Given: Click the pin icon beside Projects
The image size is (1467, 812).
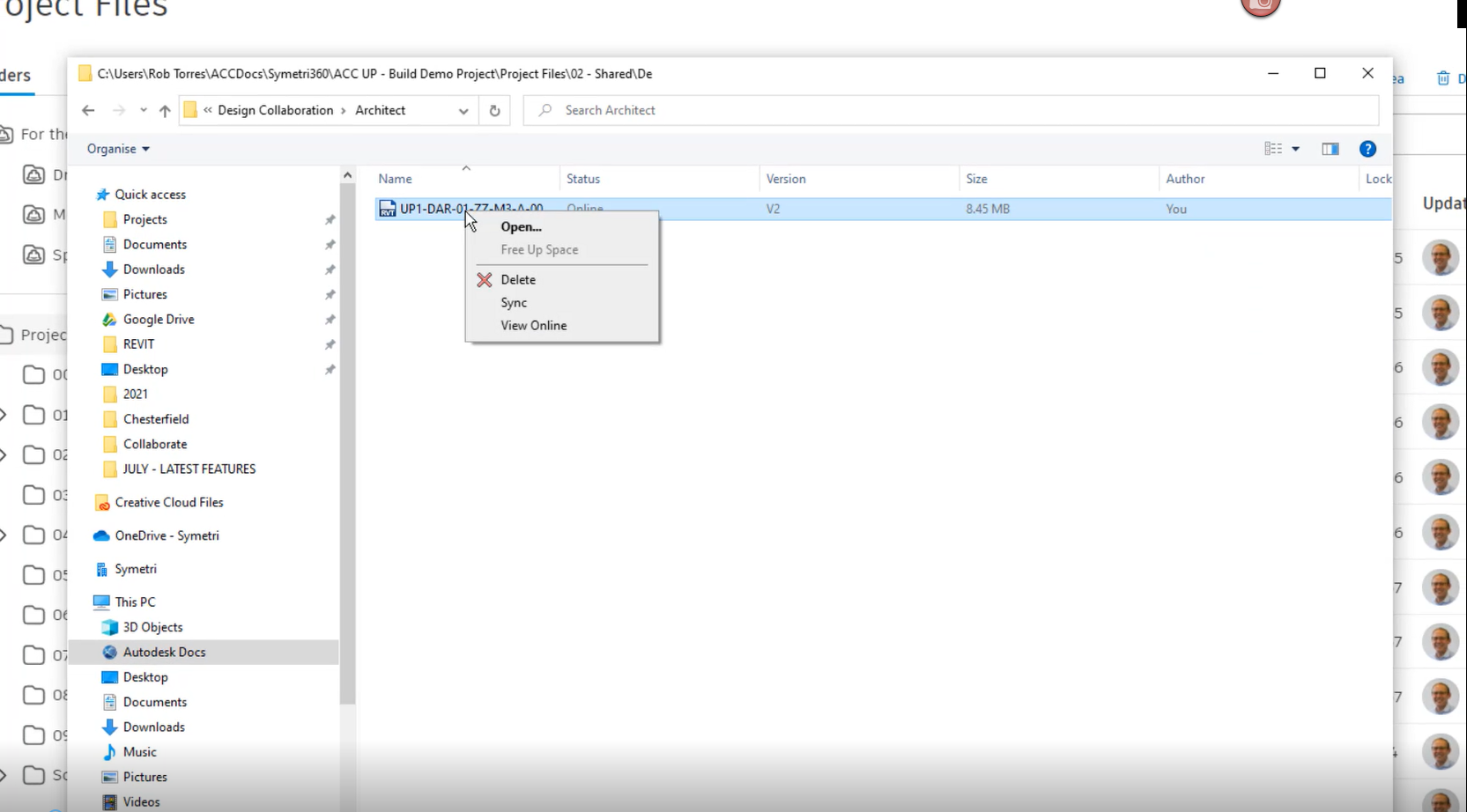Looking at the screenshot, I should coord(330,219).
